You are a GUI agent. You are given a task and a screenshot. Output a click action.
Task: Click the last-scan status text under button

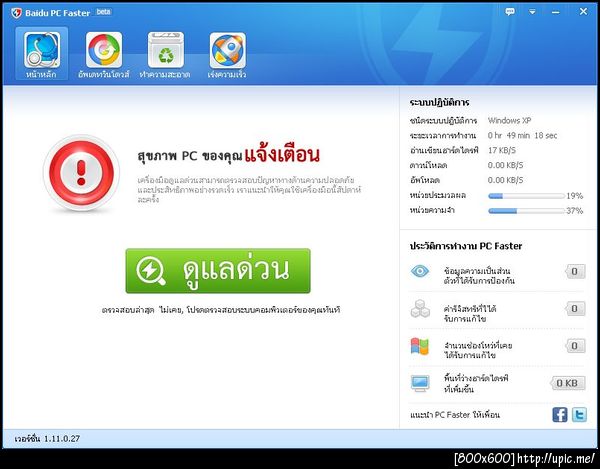[221, 310]
